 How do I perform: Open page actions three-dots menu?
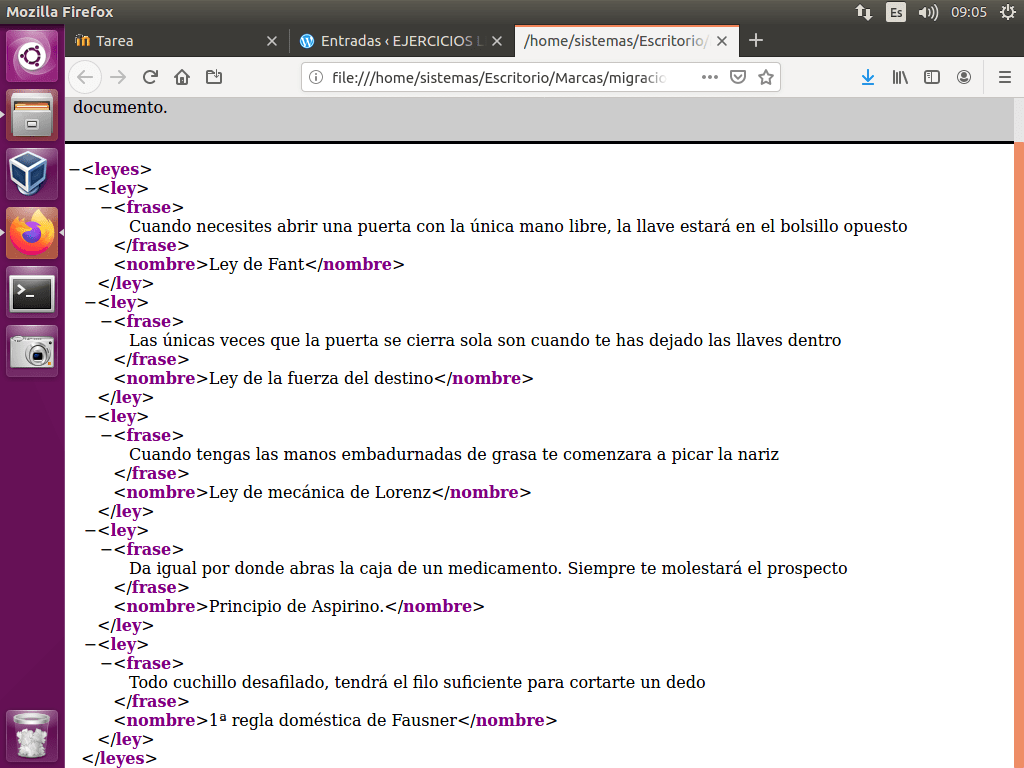[710, 77]
